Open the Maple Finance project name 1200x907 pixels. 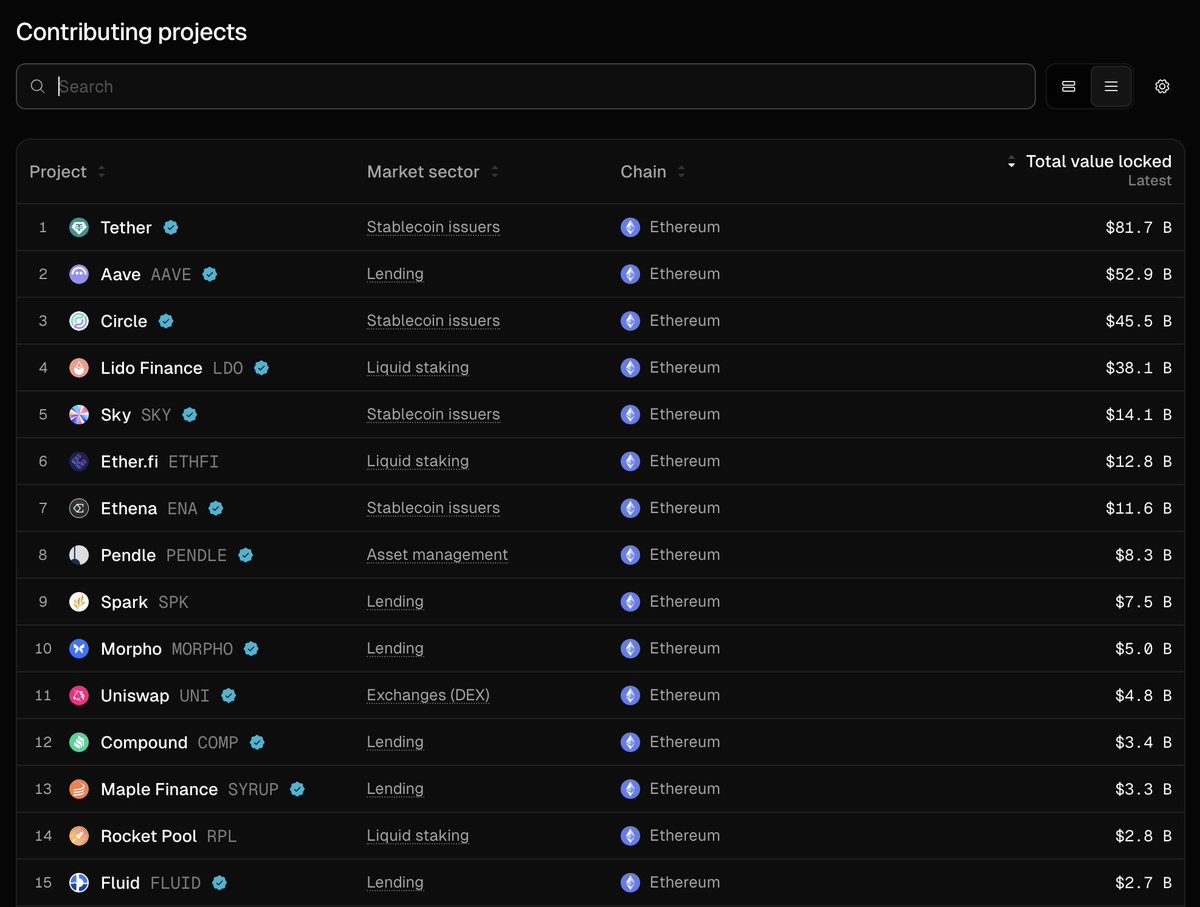click(x=159, y=789)
